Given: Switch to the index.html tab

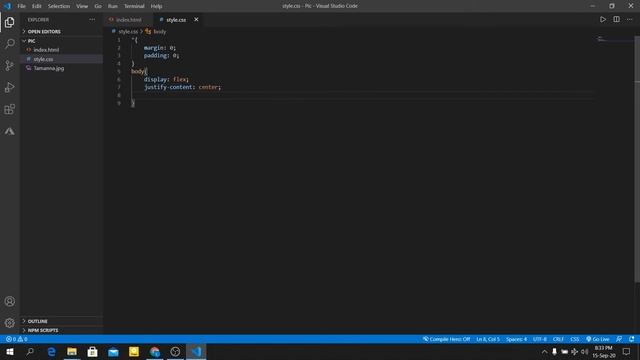Looking at the screenshot, I should point(129,20).
